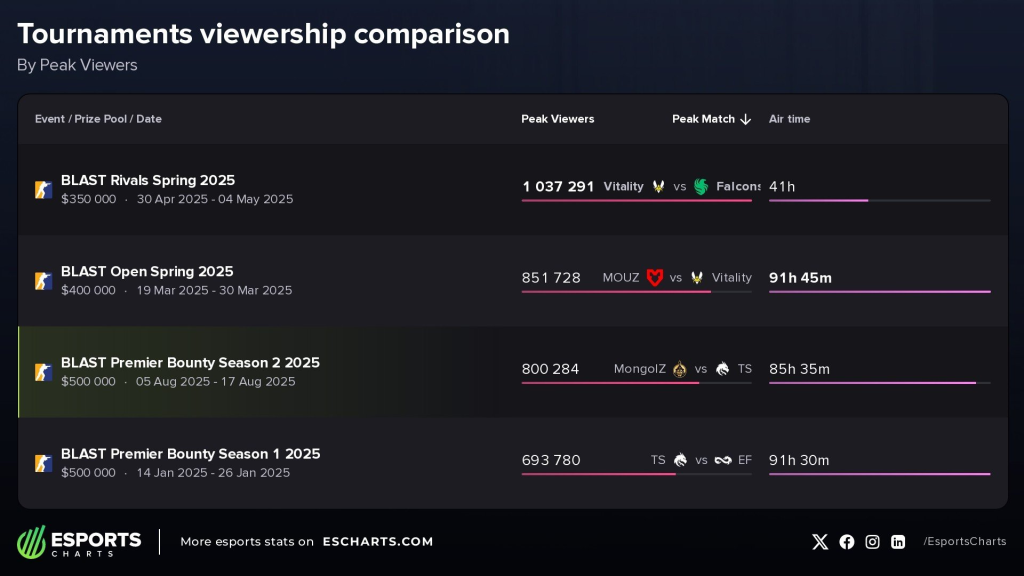Open BLAST Open Spring 2025 event
The image size is (1024, 576).
click(147, 271)
